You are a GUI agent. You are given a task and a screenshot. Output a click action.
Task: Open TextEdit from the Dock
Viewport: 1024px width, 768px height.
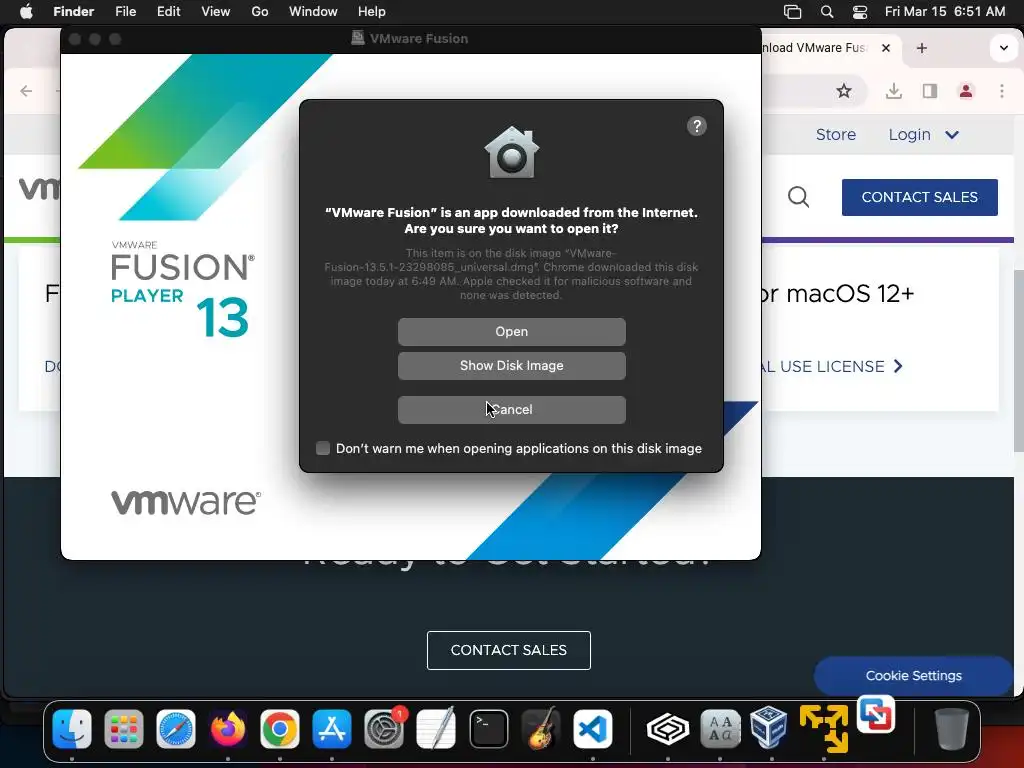coord(436,729)
